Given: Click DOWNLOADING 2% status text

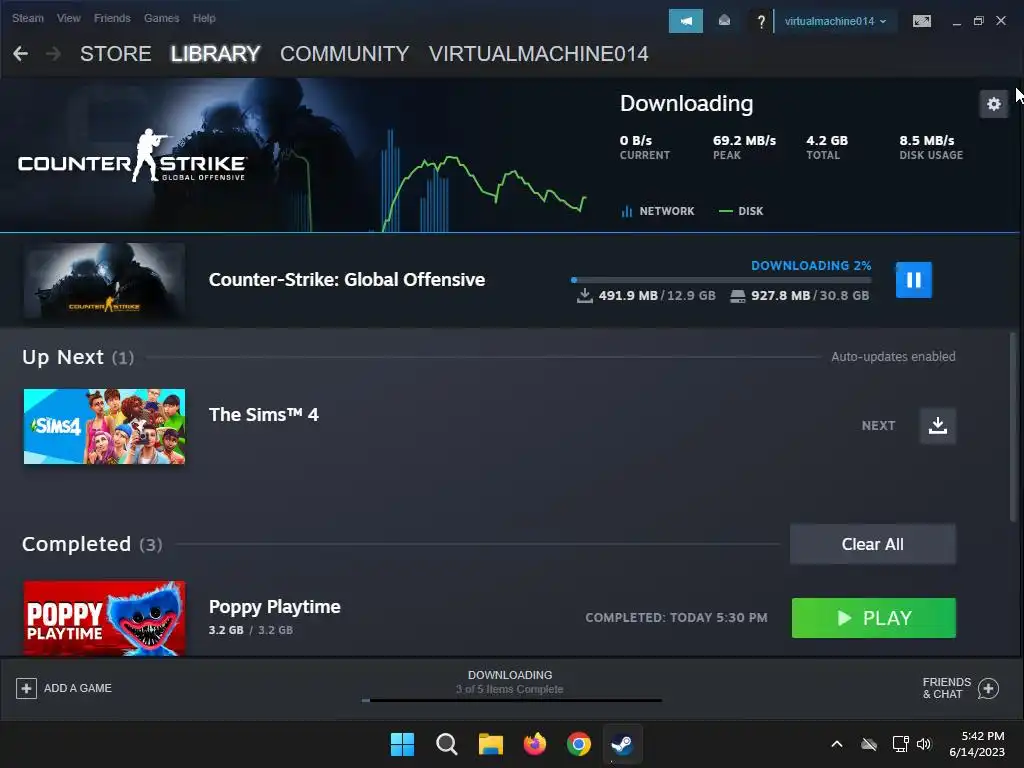Looking at the screenshot, I should click(x=811, y=266).
